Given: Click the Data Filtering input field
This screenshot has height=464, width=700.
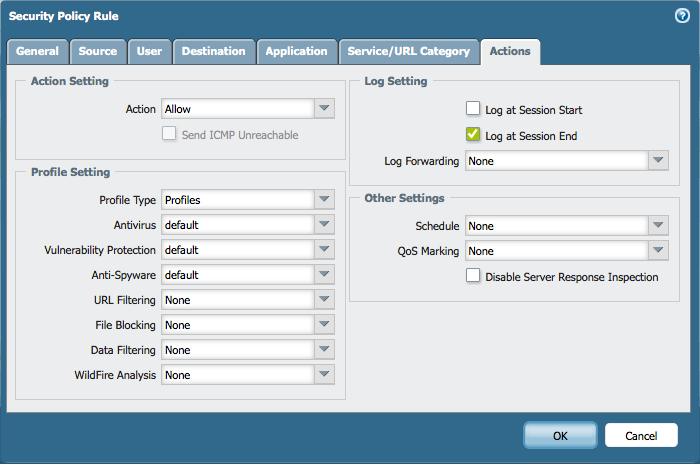Looking at the screenshot, I should point(237,350).
